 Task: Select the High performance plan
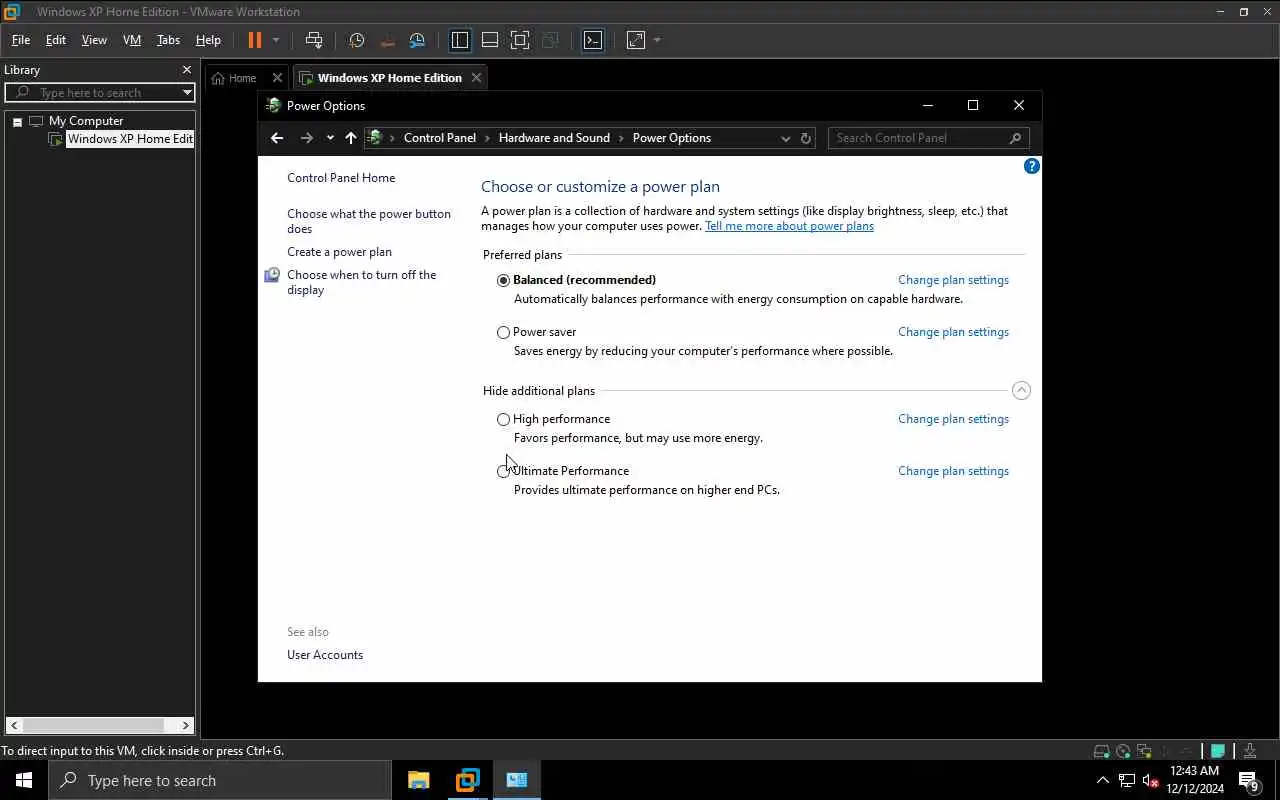pos(503,419)
